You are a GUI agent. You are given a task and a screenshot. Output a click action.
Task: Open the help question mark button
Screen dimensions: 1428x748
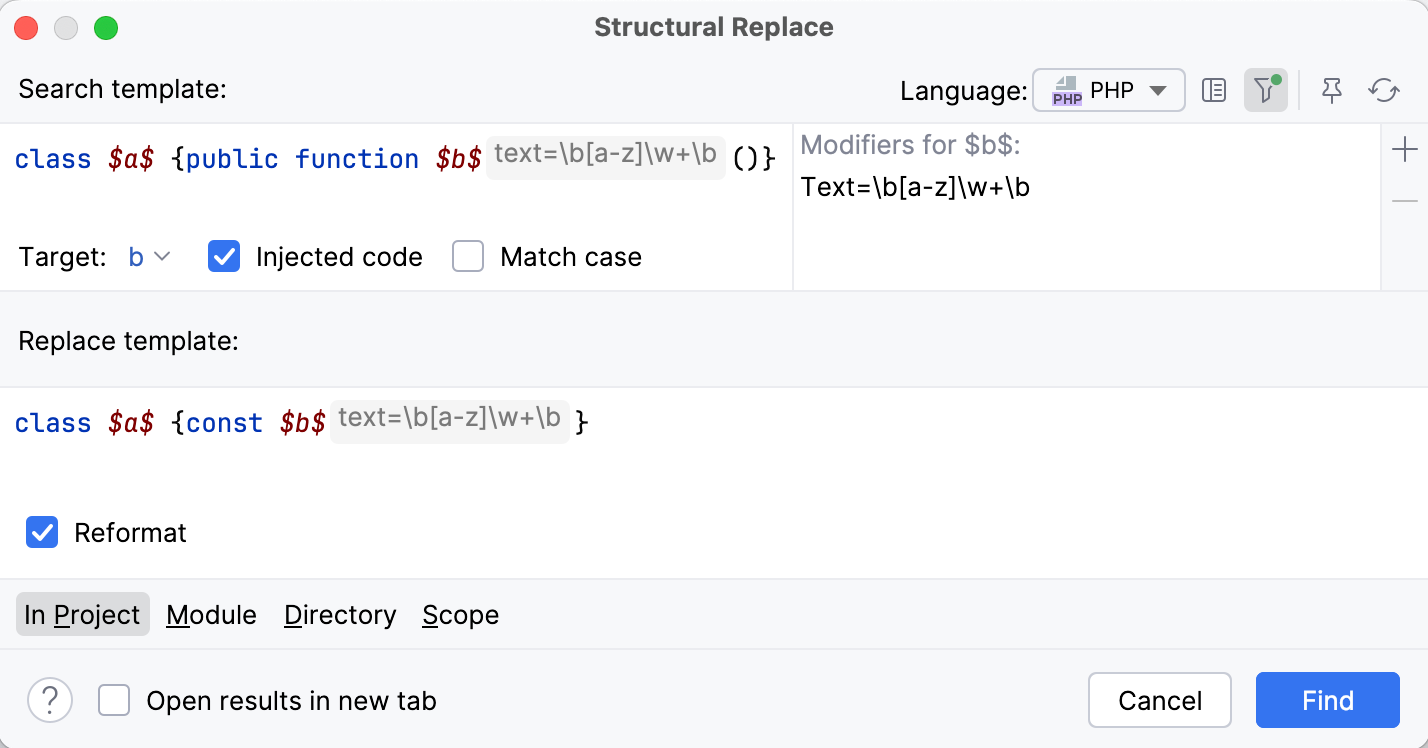50,700
